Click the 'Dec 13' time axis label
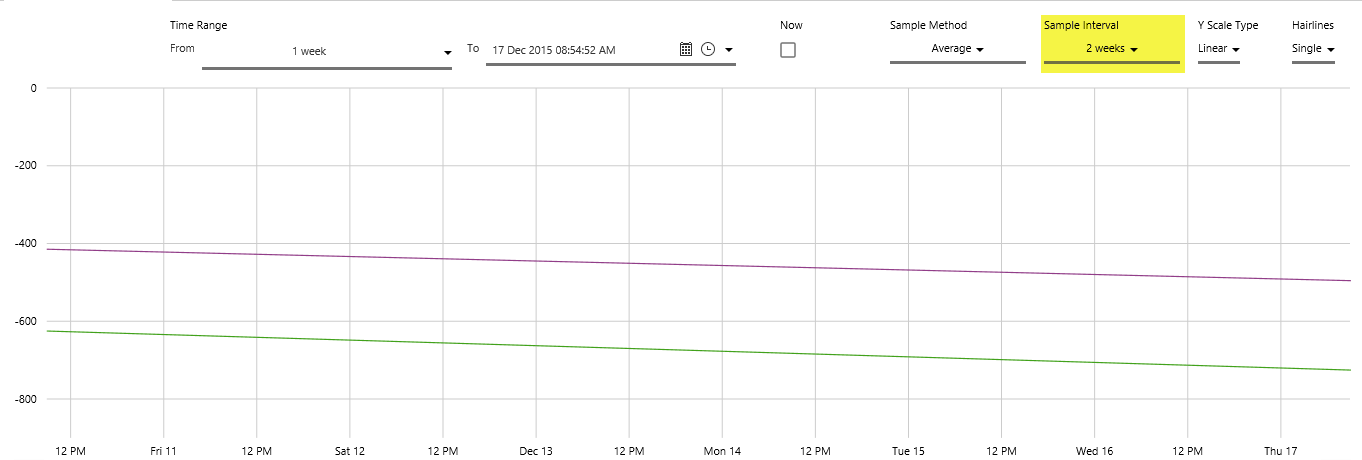1362x460 pixels. click(536, 452)
